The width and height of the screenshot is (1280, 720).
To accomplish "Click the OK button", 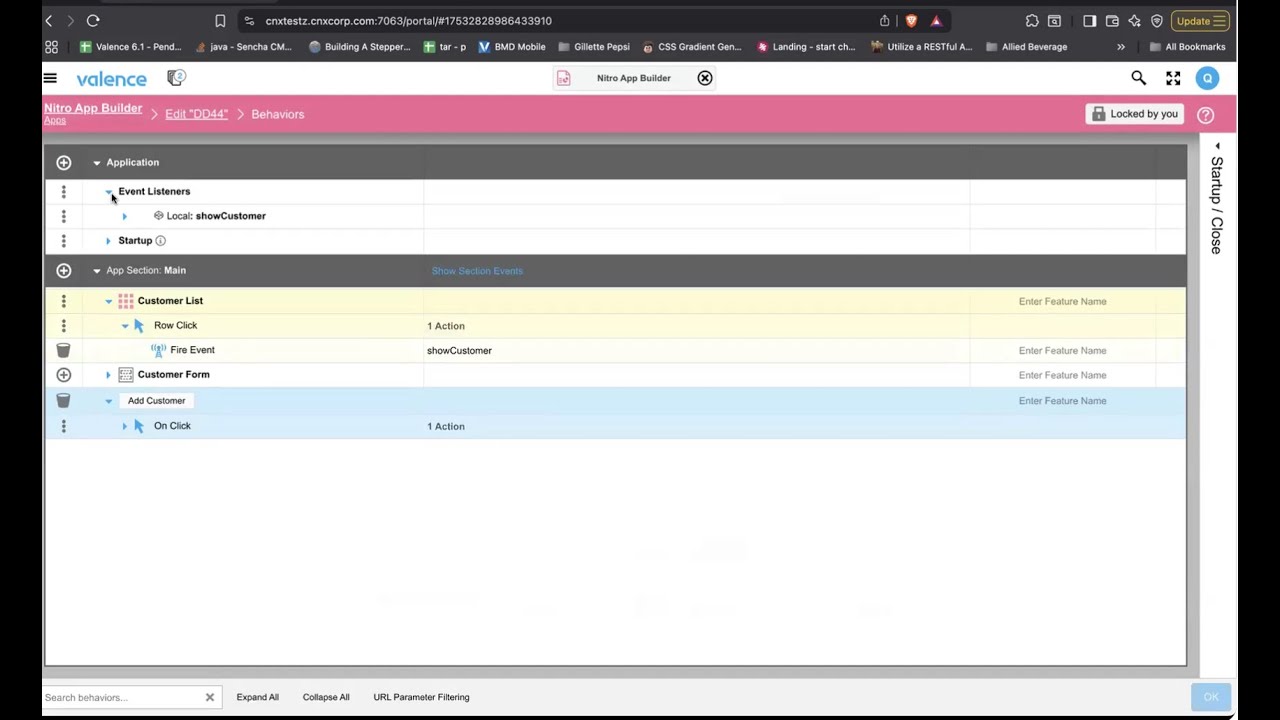I will pos(1211,697).
